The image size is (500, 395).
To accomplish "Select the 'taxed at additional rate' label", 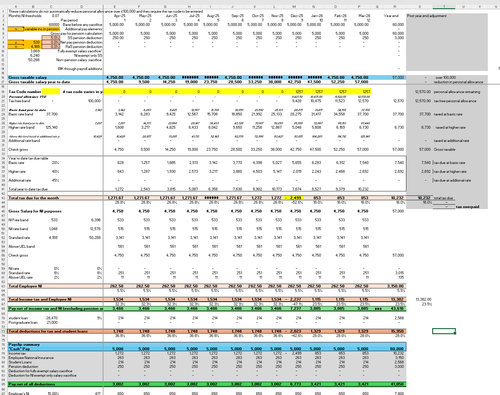I will 451,141.
